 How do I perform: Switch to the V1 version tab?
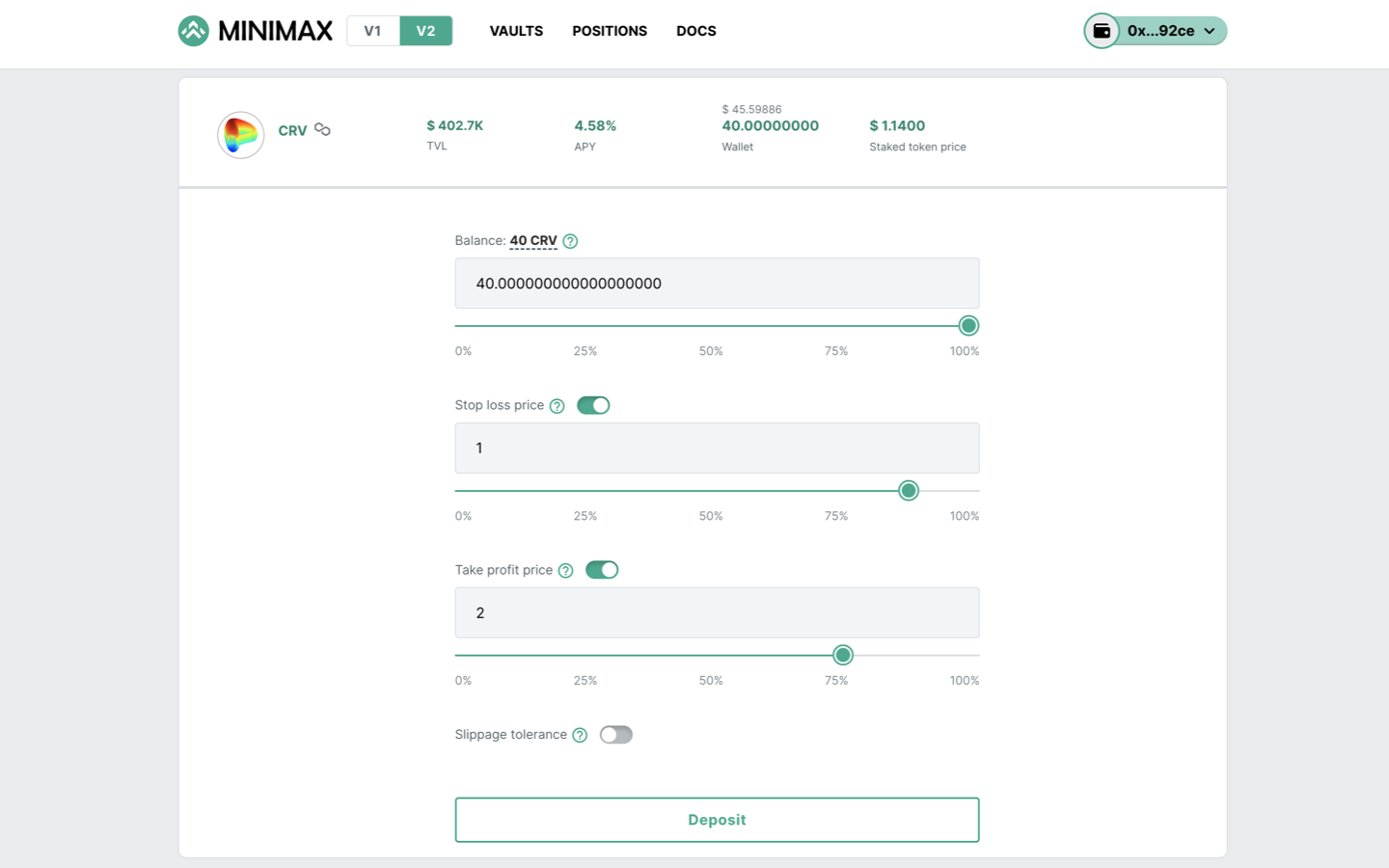pyautogui.click(x=373, y=31)
